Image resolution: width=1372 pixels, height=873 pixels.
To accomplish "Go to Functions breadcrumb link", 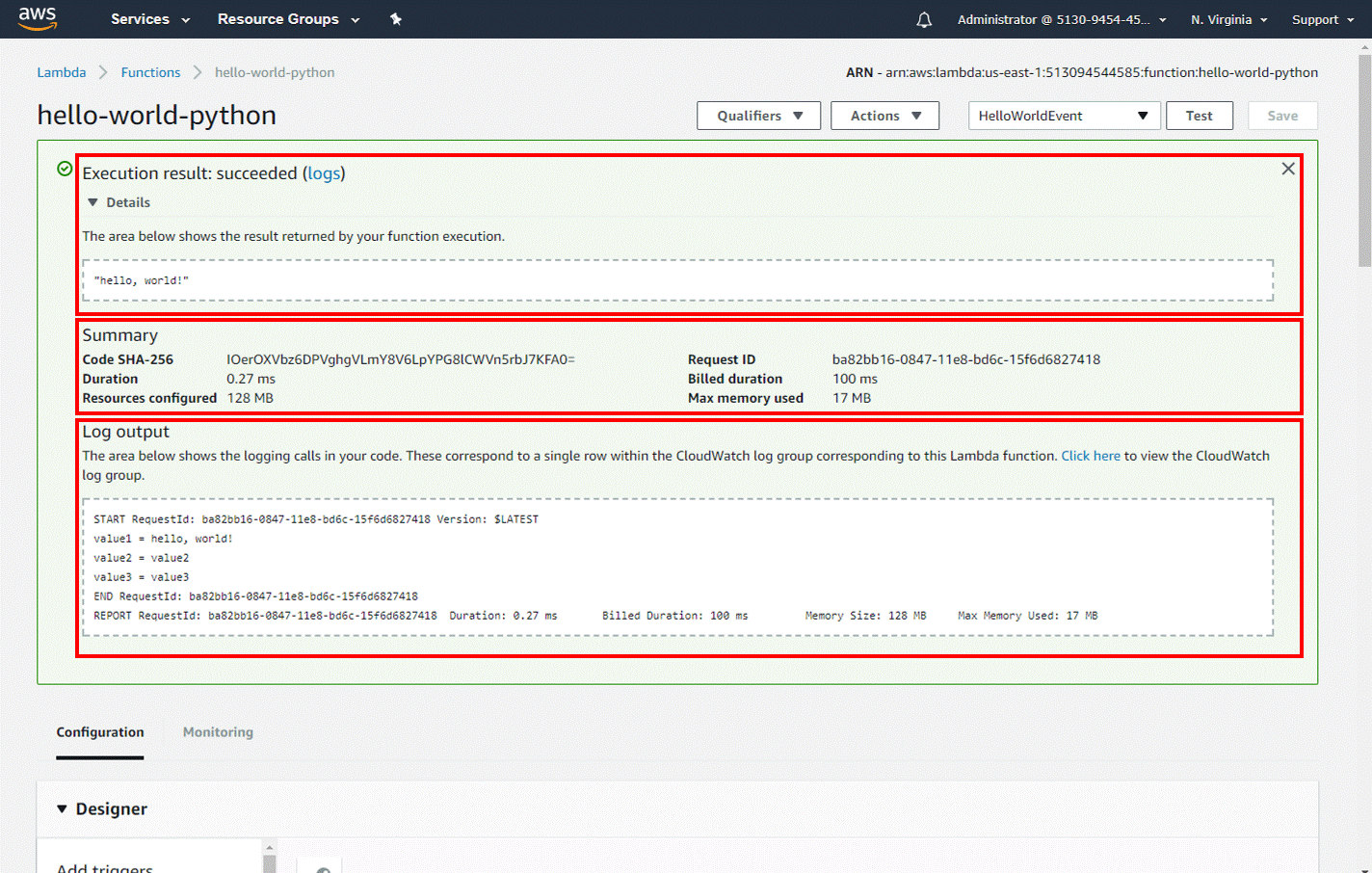I will coord(150,72).
